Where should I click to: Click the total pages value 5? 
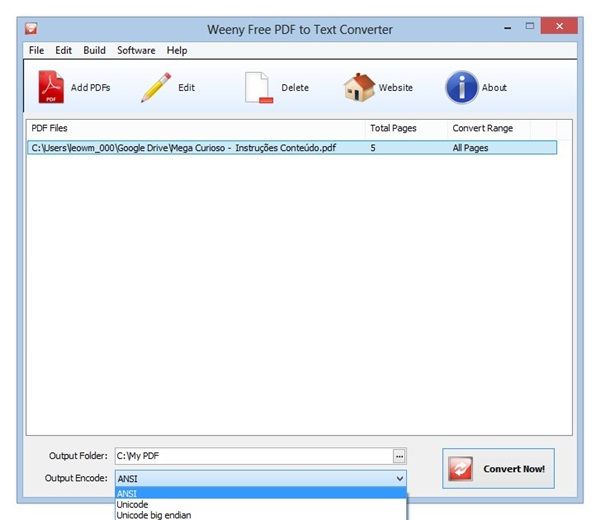click(x=373, y=148)
